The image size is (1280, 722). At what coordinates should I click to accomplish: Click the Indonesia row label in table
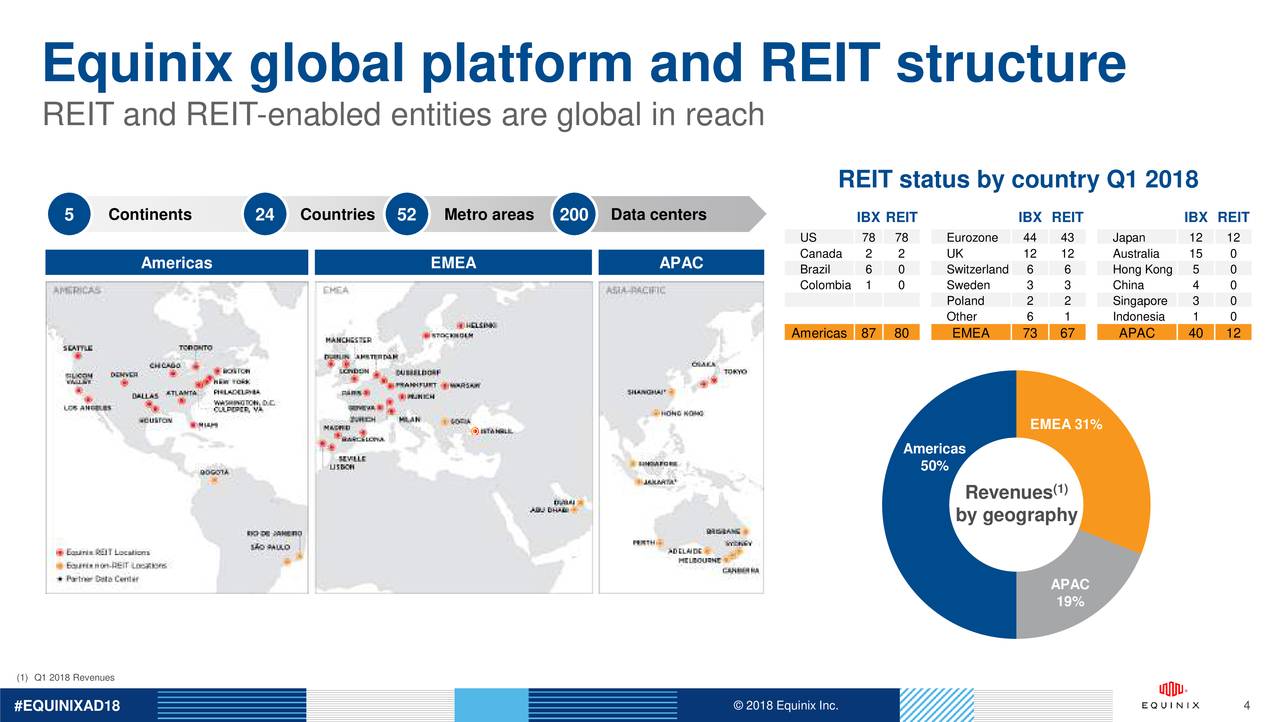coord(1138,317)
